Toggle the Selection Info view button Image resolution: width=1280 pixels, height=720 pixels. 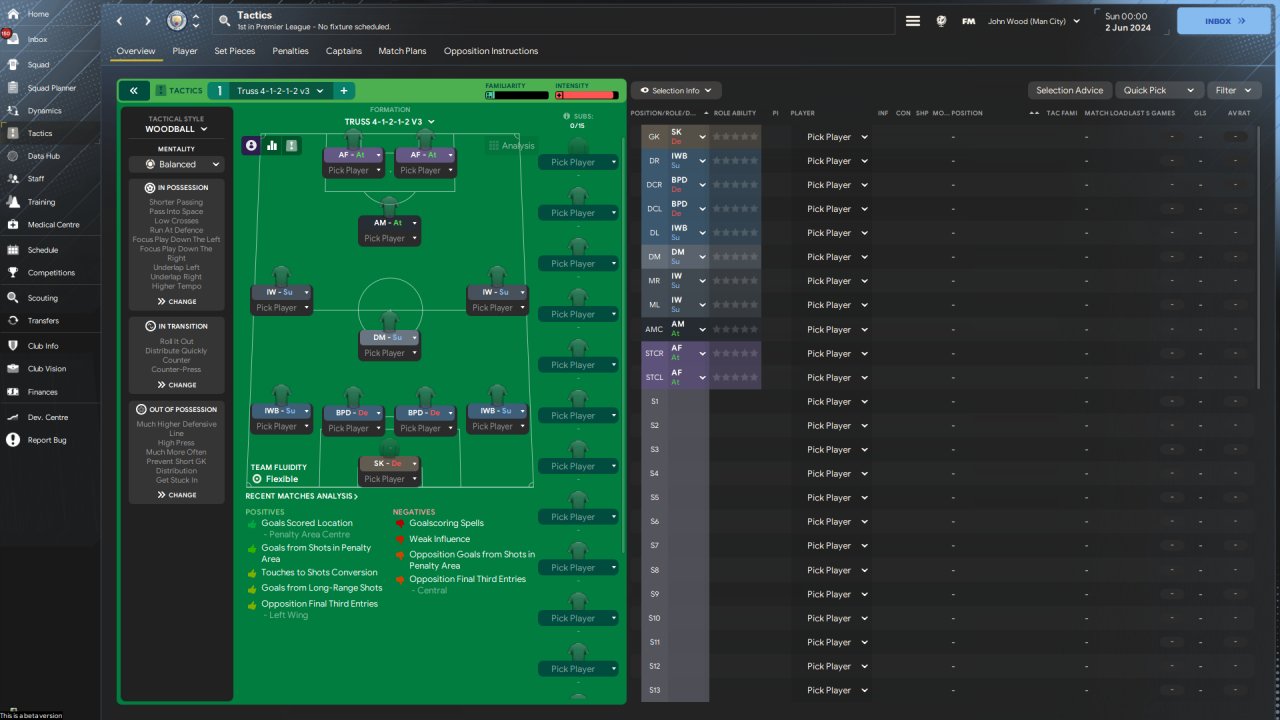[675, 91]
